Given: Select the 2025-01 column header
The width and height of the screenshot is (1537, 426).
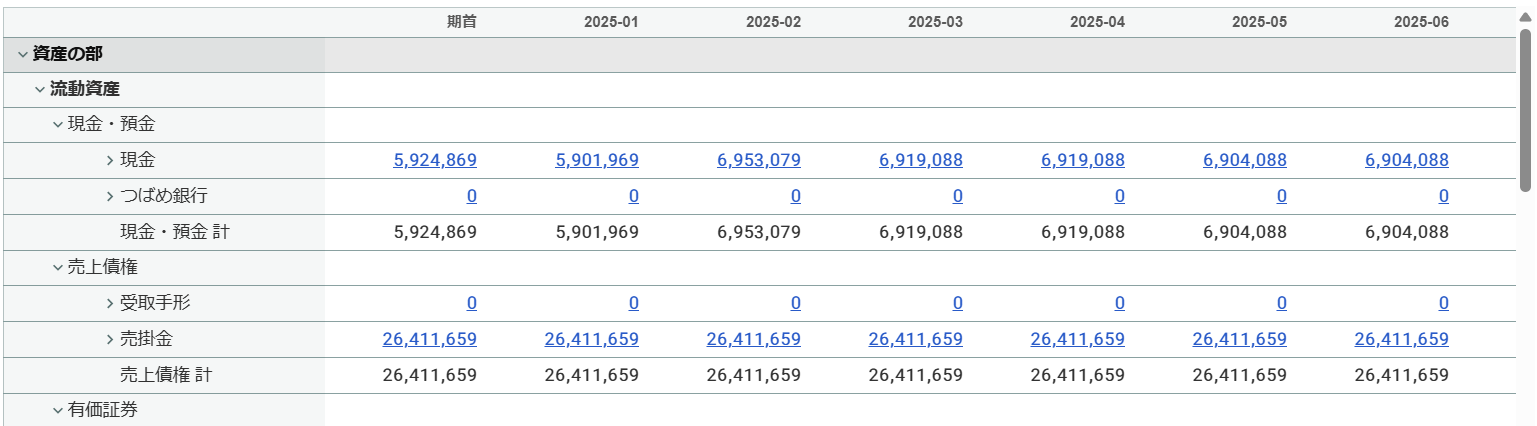Looking at the screenshot, I should (x=612, y=22).
